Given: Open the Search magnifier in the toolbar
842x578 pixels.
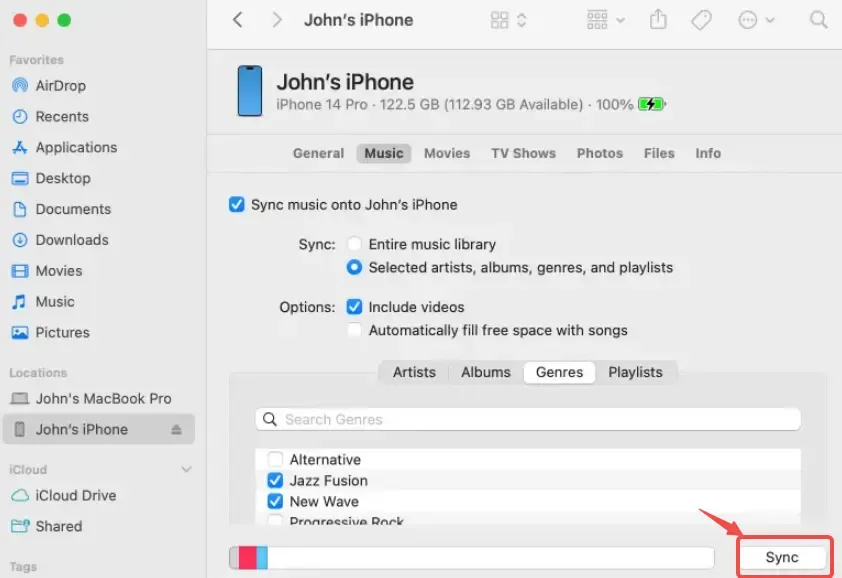Looking at the screenshot, I should pos(818,20).
